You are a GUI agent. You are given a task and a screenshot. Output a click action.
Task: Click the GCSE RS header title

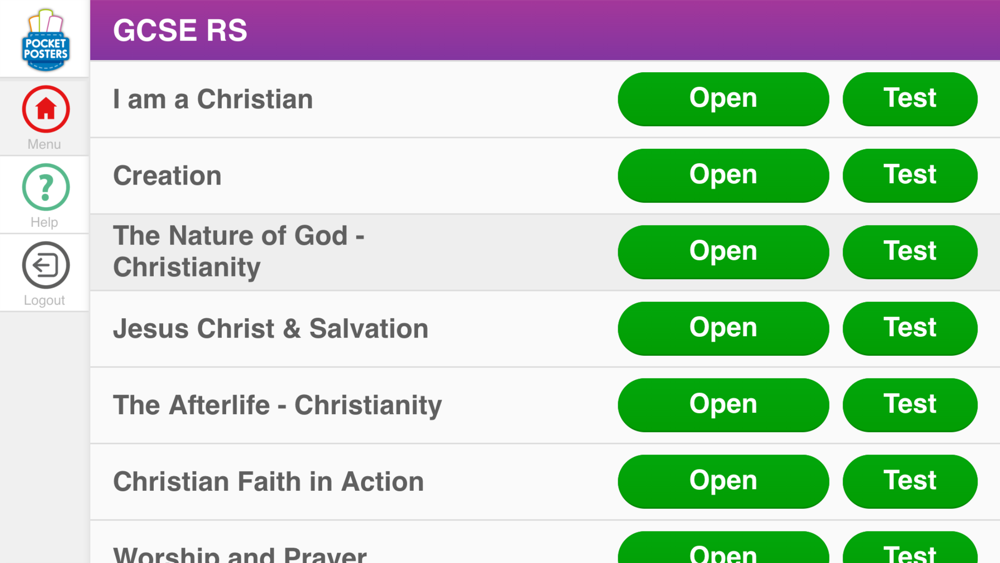point(180,31)
